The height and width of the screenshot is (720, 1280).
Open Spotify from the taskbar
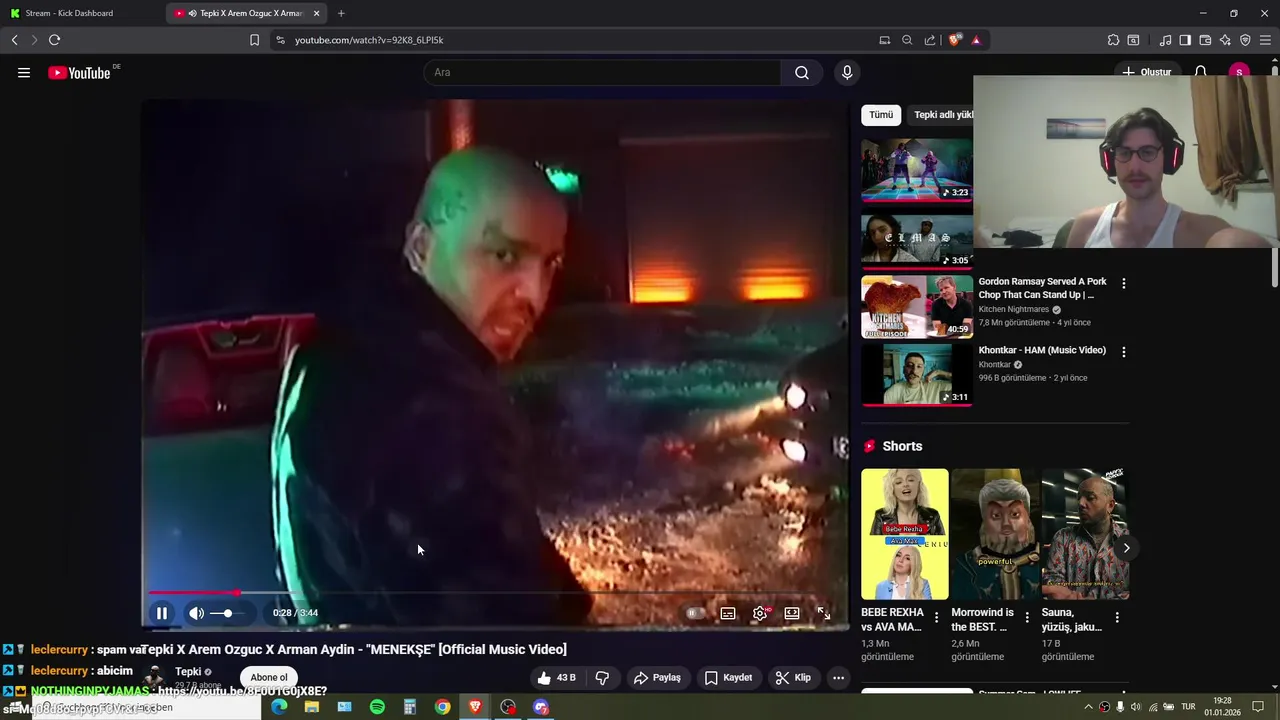point(377,707)
